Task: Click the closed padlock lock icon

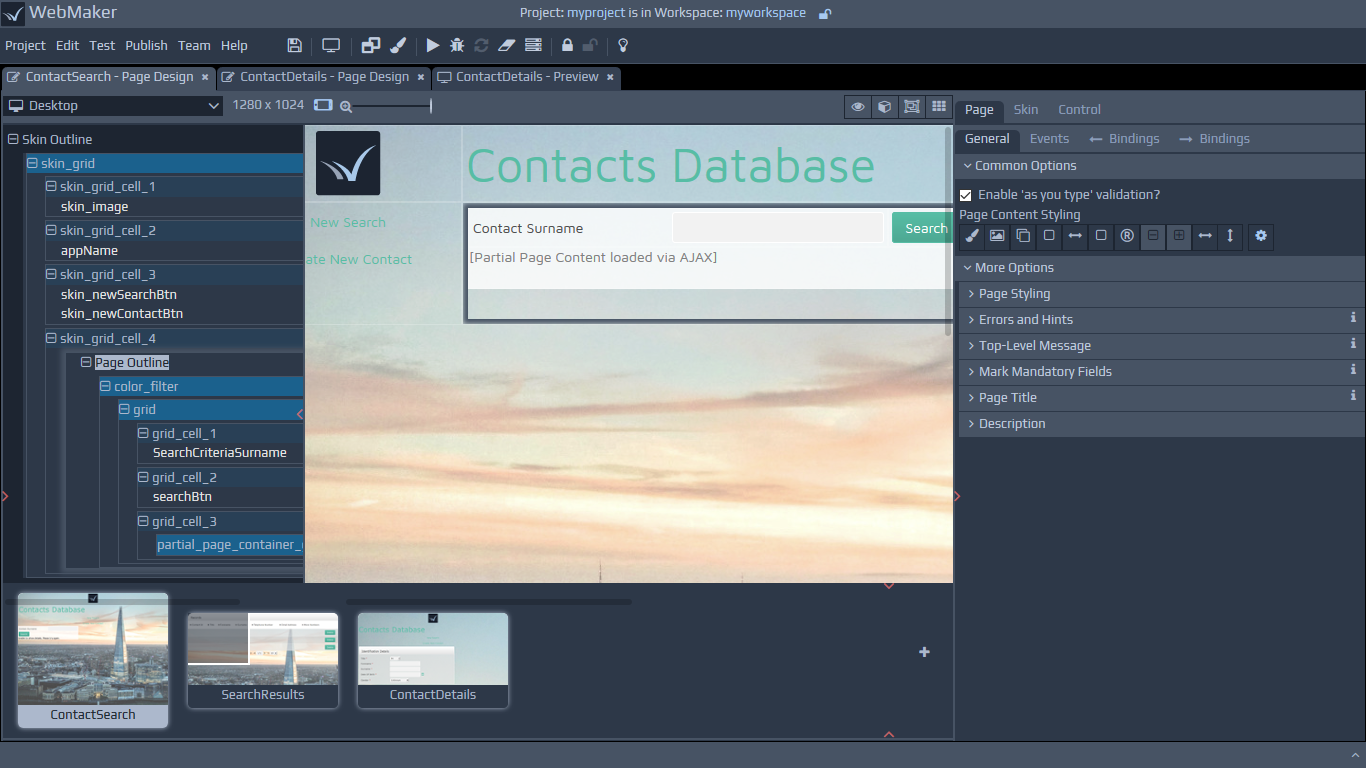Action: coord(567,45)
